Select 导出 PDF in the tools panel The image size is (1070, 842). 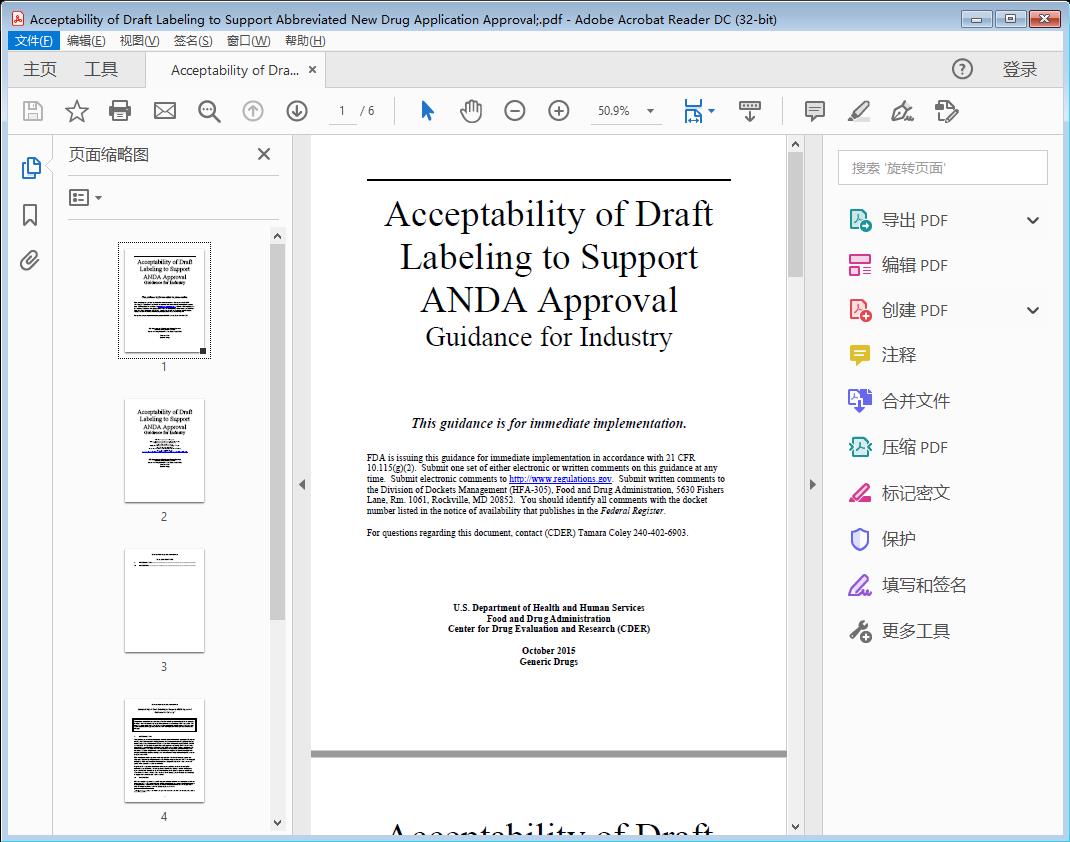[x=913, y=219]
